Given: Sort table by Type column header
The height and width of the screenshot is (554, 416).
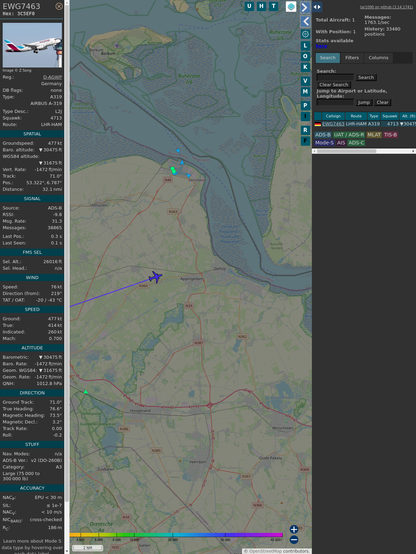Looking at the screenshot, I should tap(374, 116).
